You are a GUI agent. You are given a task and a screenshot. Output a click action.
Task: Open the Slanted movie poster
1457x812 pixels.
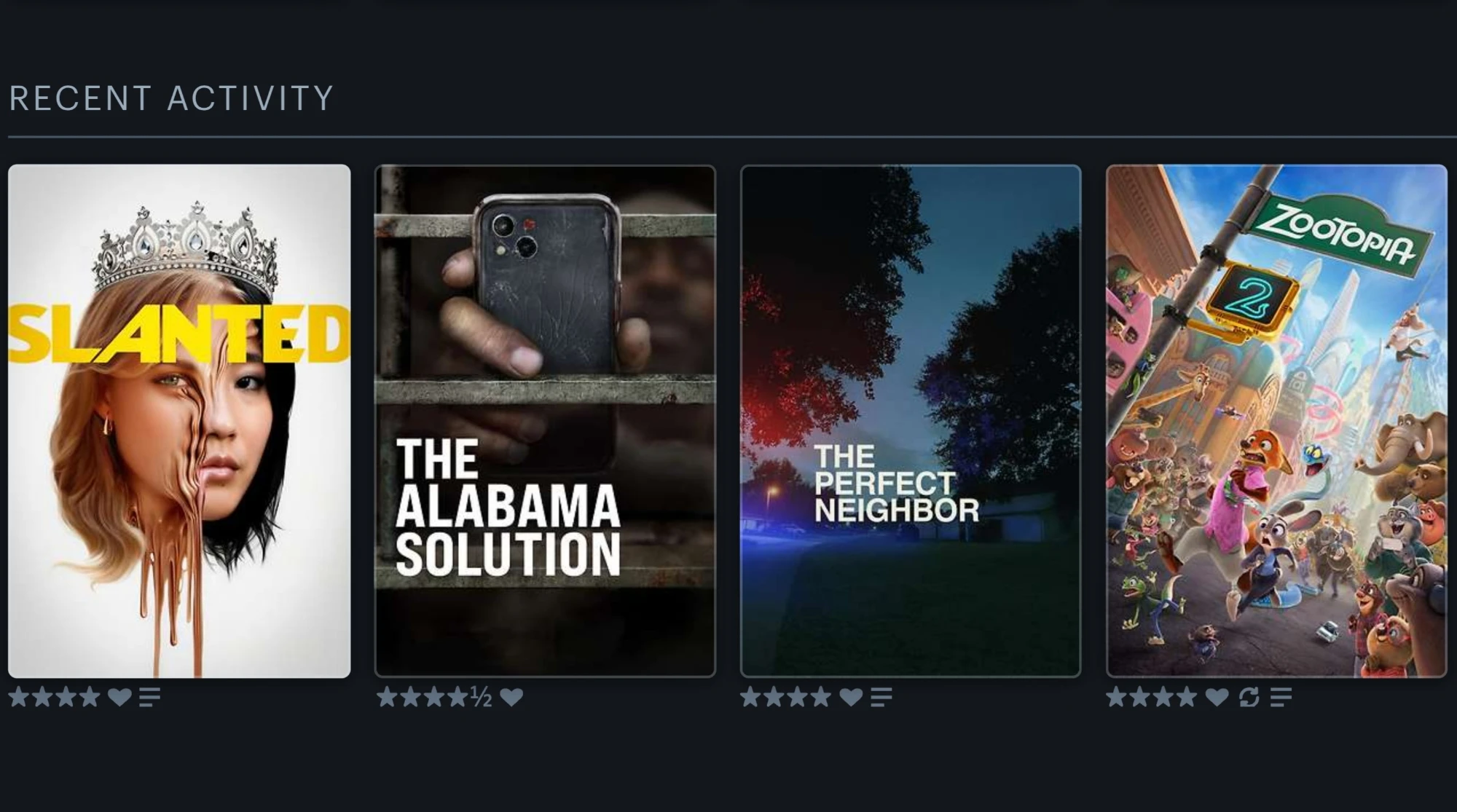click(179, 421)
